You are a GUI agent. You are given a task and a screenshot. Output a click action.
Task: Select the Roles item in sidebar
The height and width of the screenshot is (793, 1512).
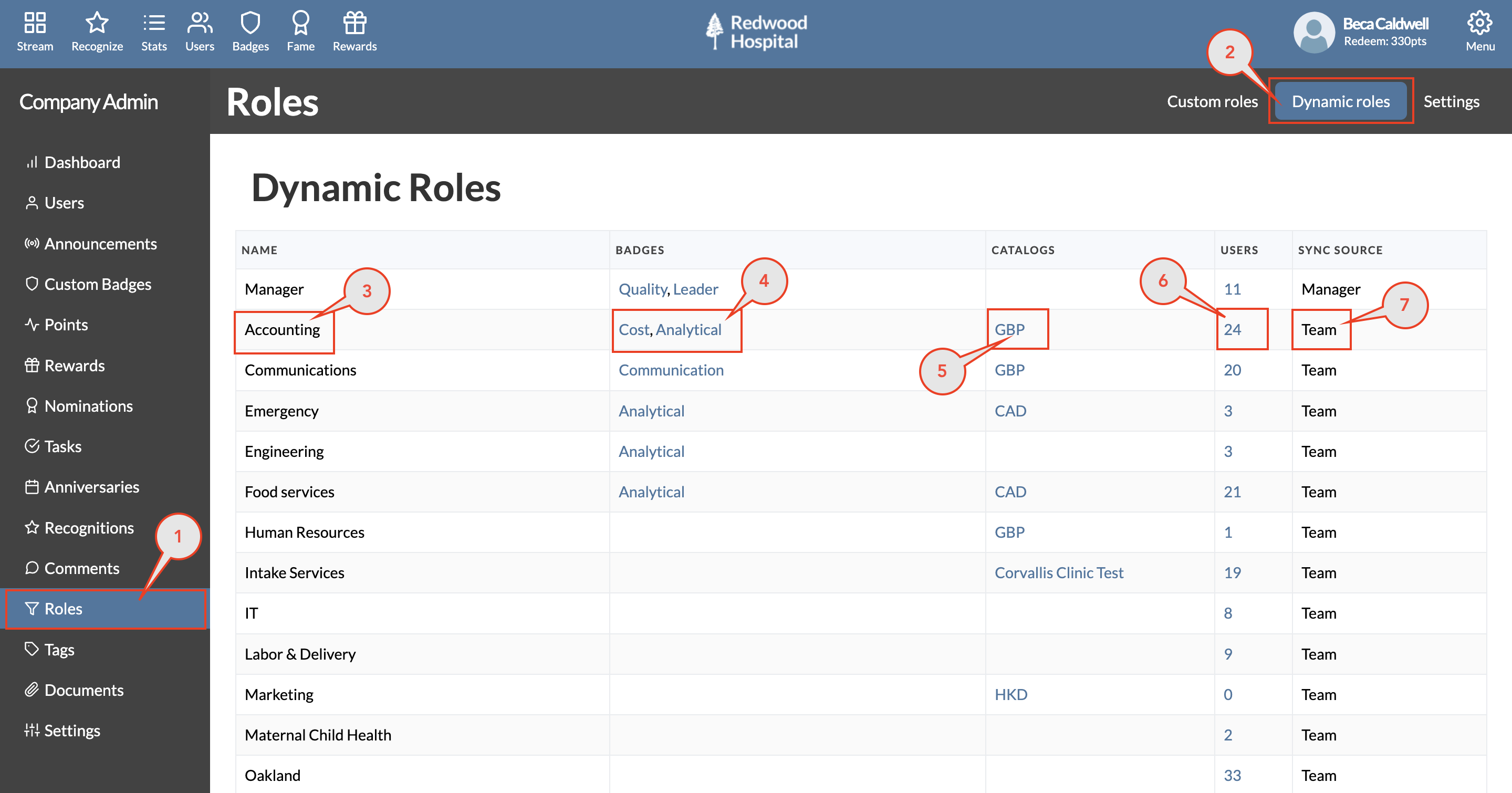65,608
